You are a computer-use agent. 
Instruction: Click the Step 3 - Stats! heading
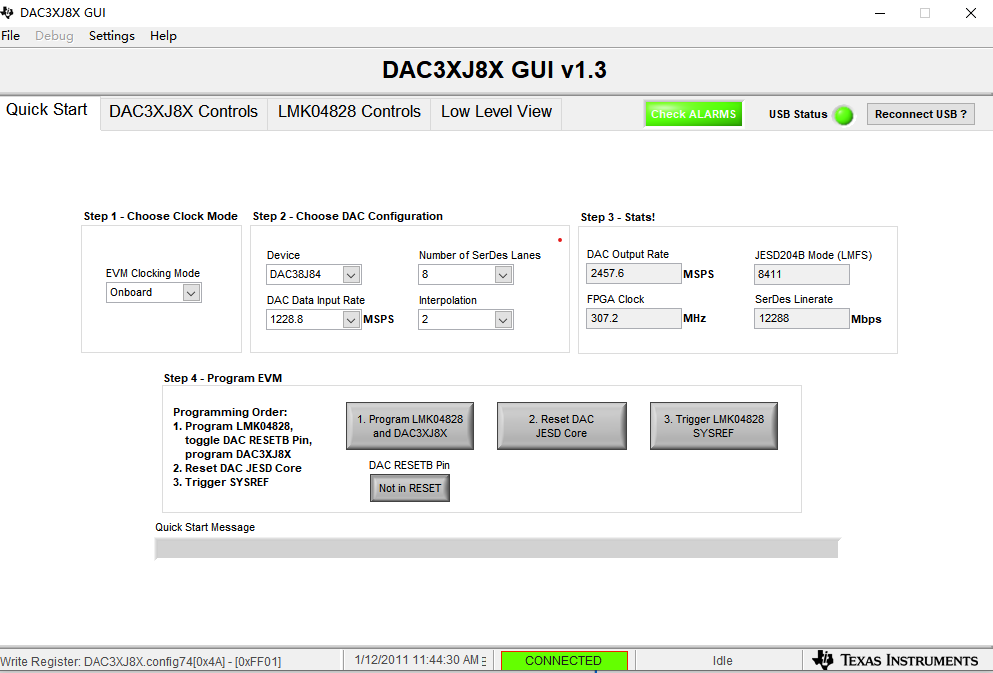click(x=618, y=217)
